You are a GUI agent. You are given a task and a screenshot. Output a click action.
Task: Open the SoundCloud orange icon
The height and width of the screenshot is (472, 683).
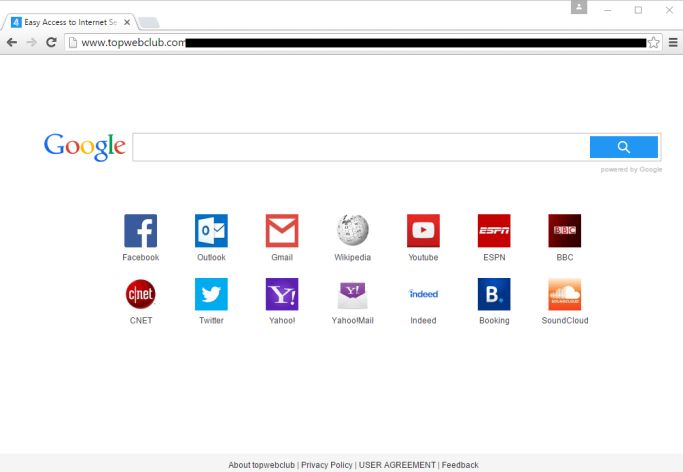[565, 294]
